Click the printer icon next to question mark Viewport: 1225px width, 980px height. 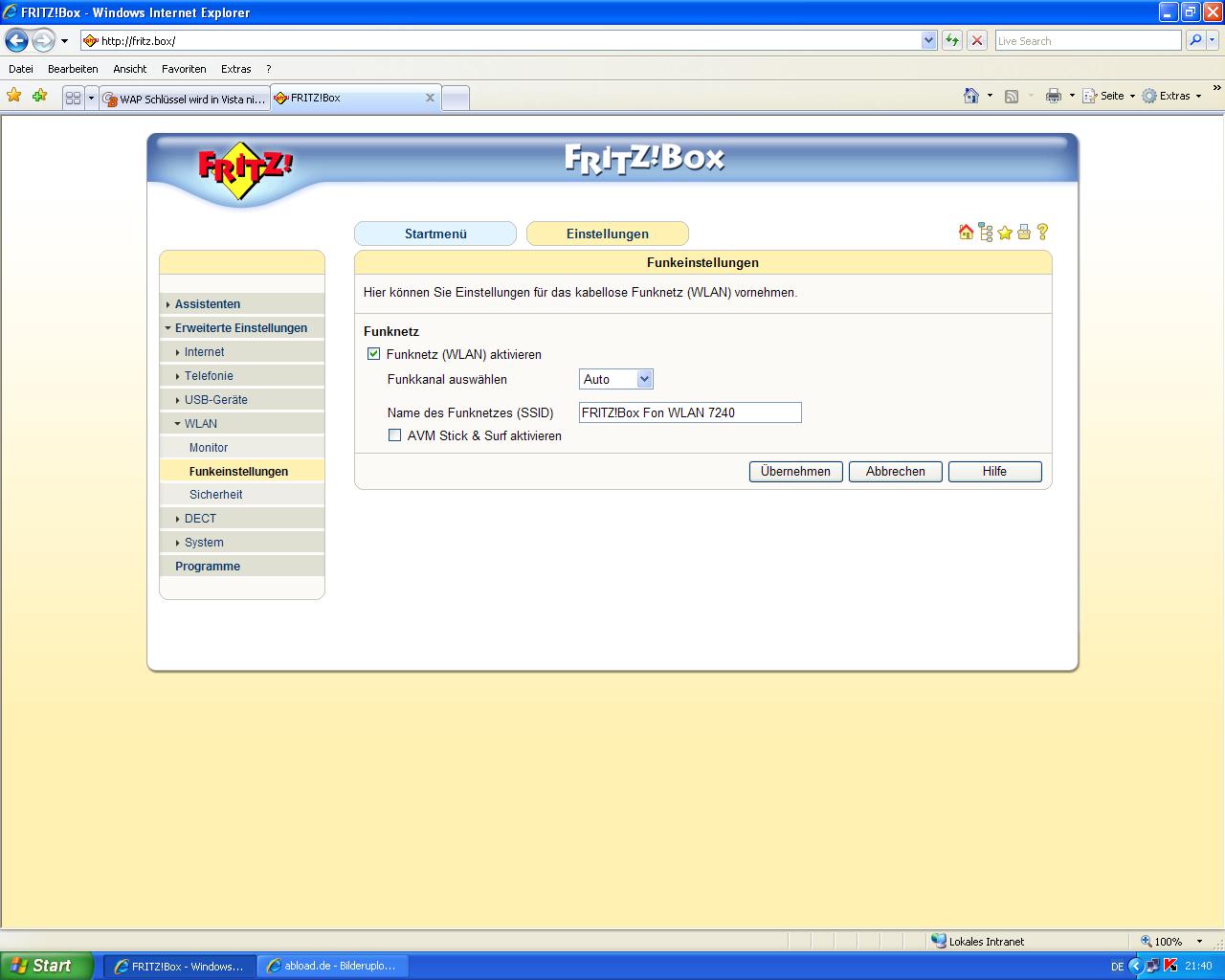coord(1024,232)
